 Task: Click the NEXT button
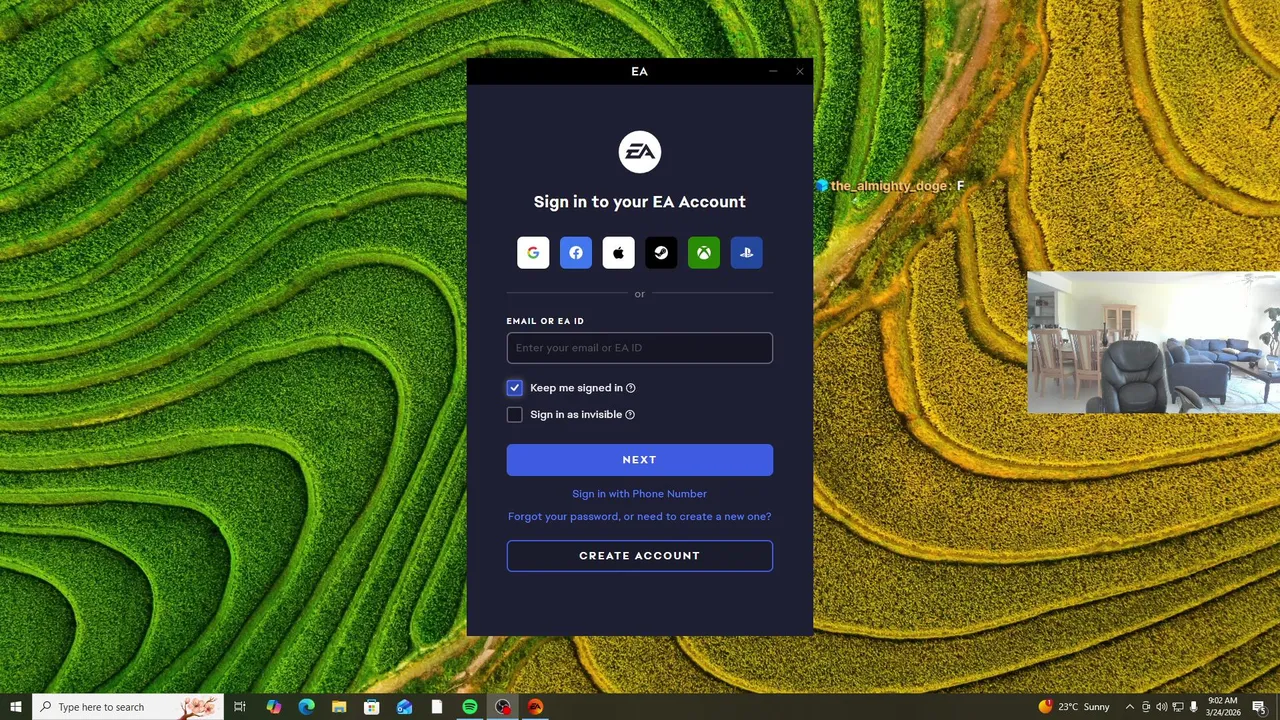pyautogui.click(x=640, y=460)
